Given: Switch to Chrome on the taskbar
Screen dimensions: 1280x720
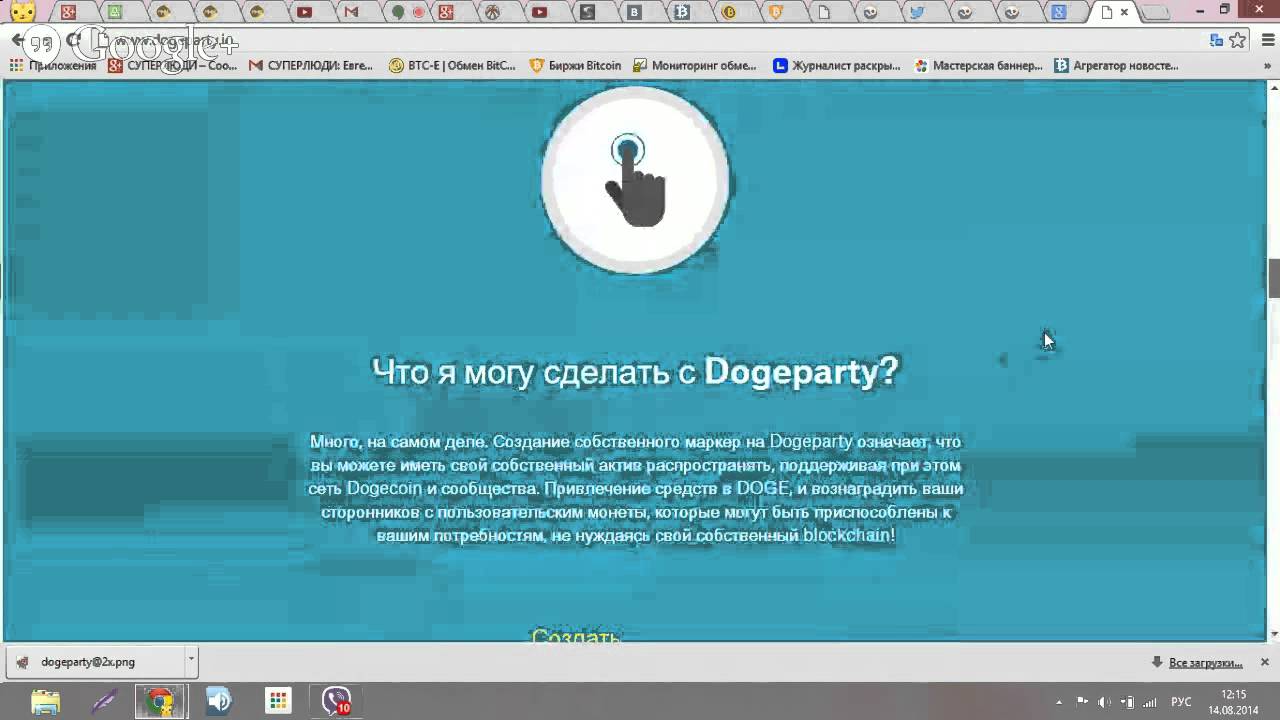Looking at the screenshot, I should pyautogui.click(x=161, y=701).
